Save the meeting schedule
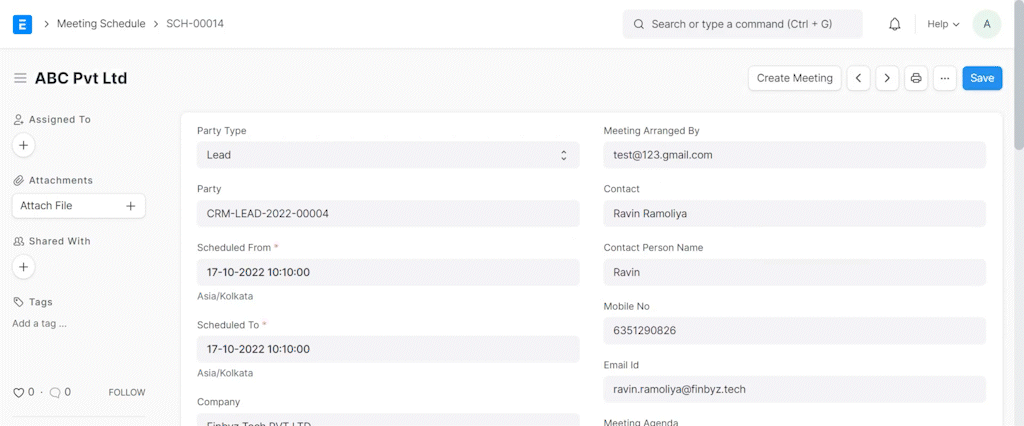 point(982,78)
